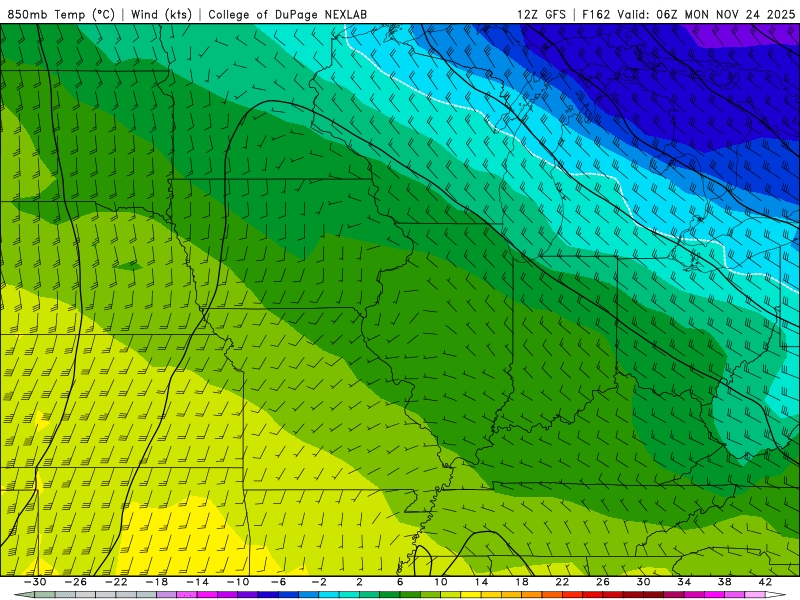Image resolution: width=800 pixels, height=600 pixels.
Task: Click the '-6' colorbar tick label
Action: 279,582
